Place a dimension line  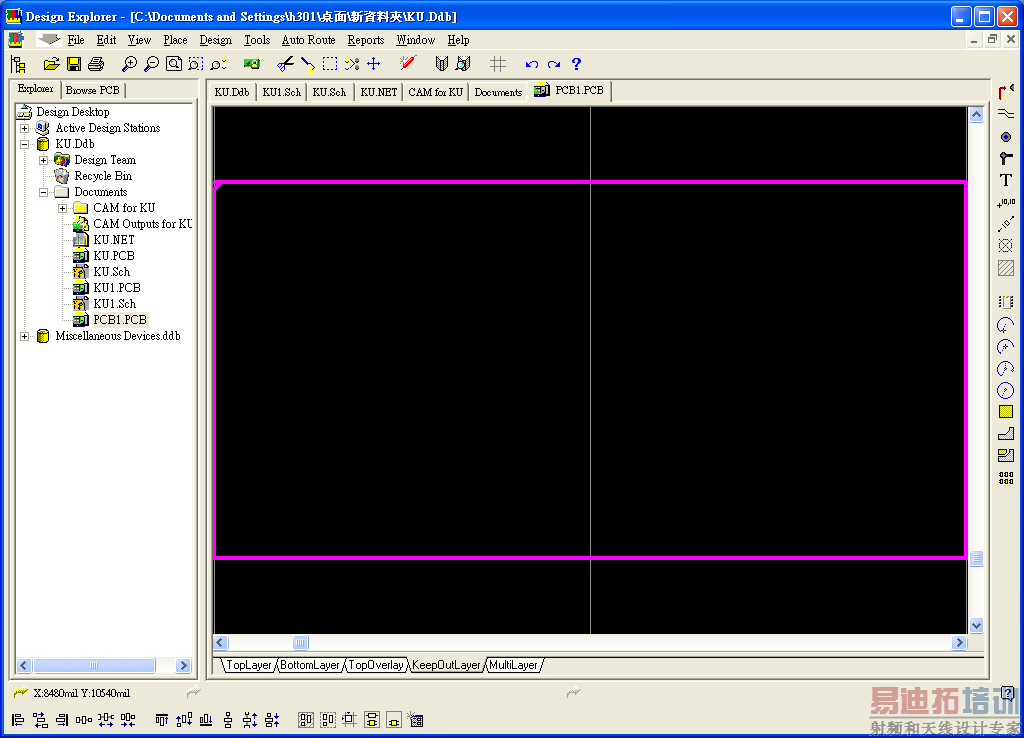pos(1006,224)
